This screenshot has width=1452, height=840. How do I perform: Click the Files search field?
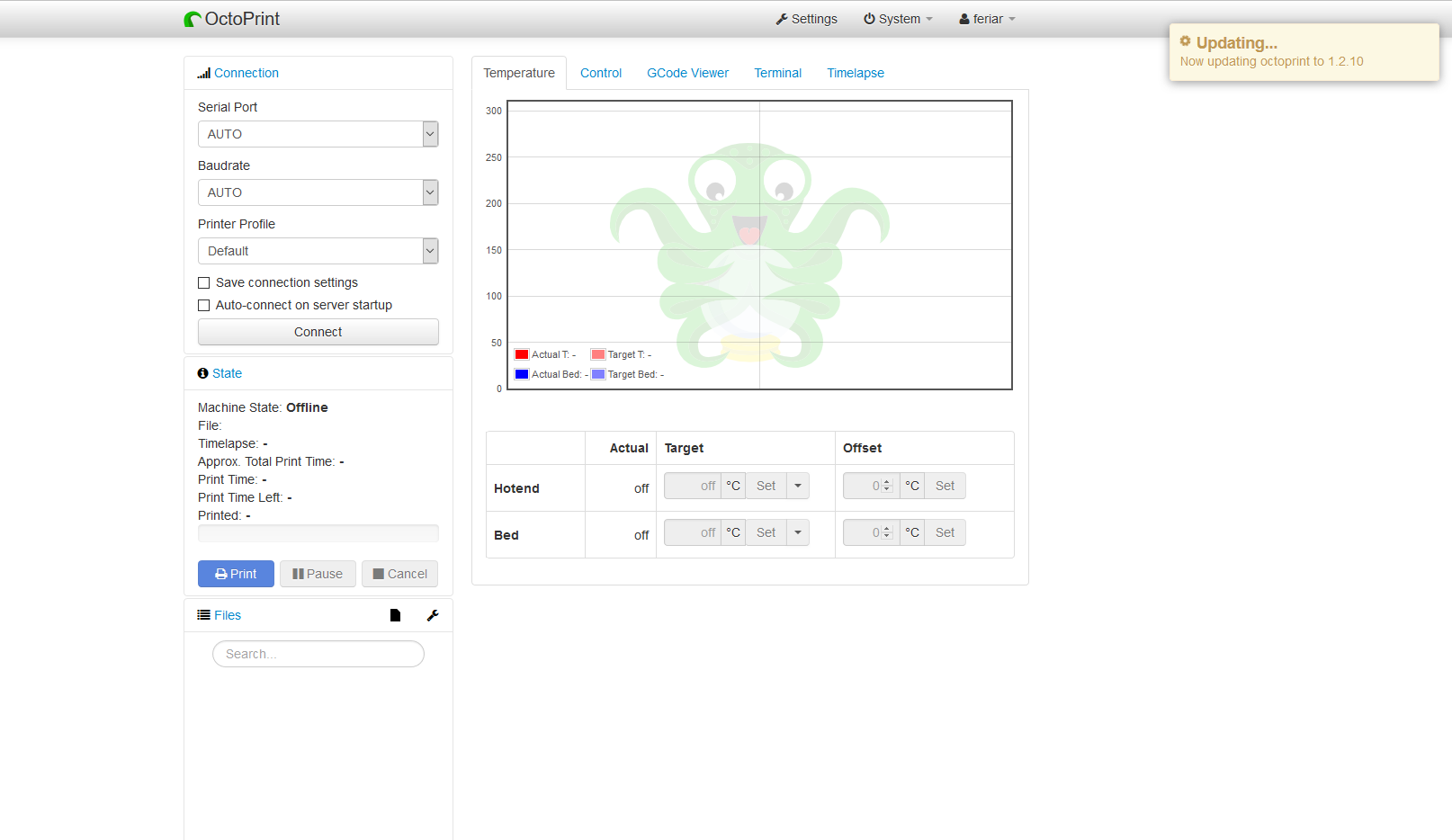(318, 654)
